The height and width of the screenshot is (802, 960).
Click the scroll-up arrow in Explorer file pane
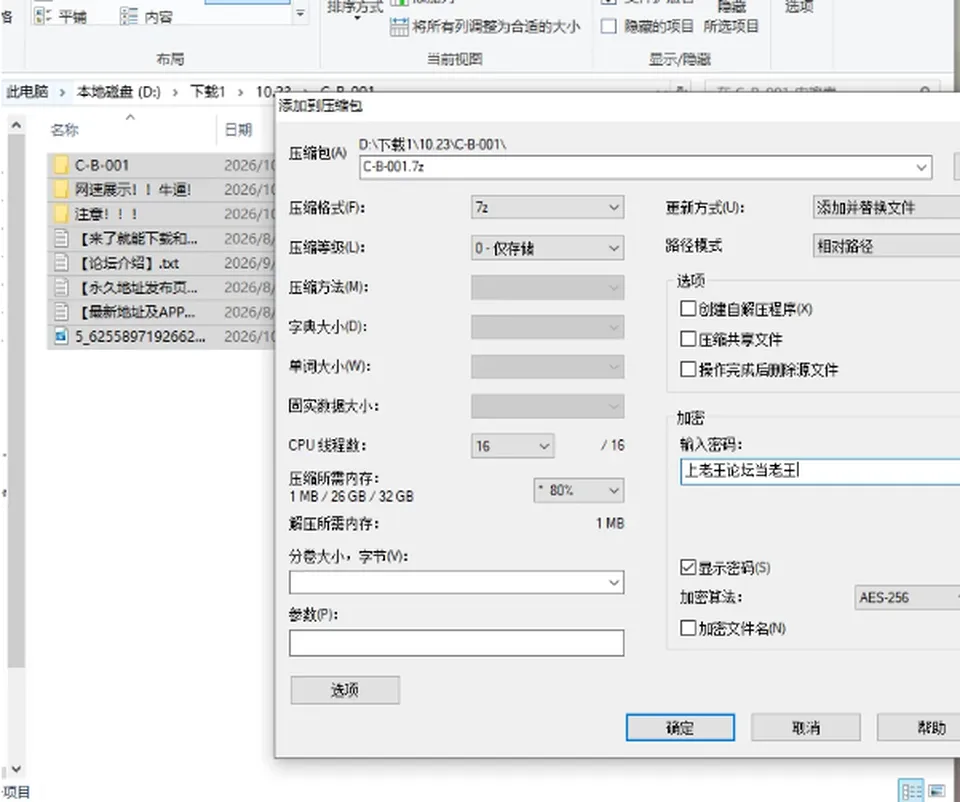coord(17,126)
